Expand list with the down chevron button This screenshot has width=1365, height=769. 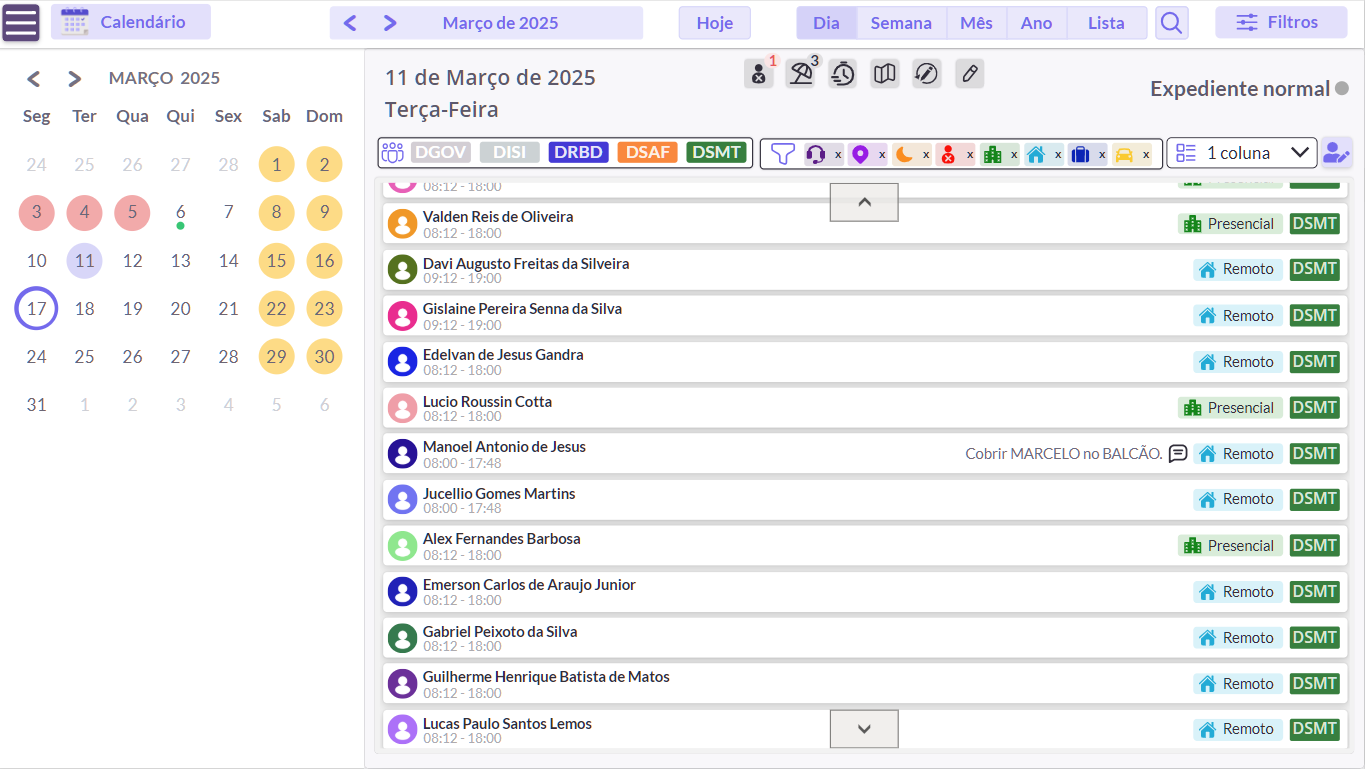tap(864, 729)
